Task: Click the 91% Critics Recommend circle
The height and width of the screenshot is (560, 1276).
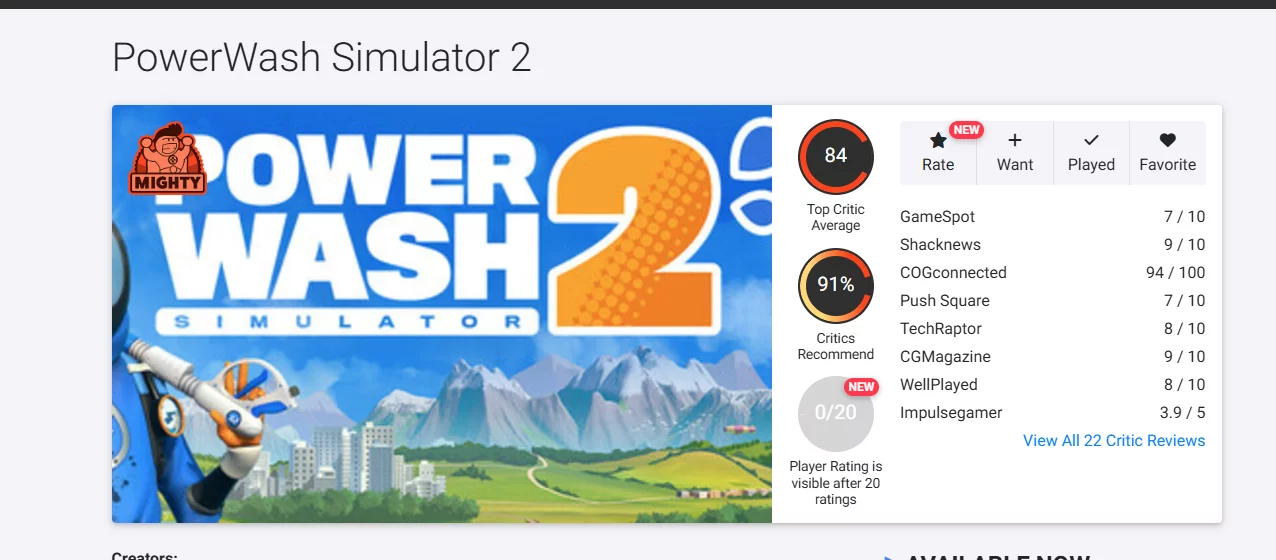Action: tap(836, 285)
